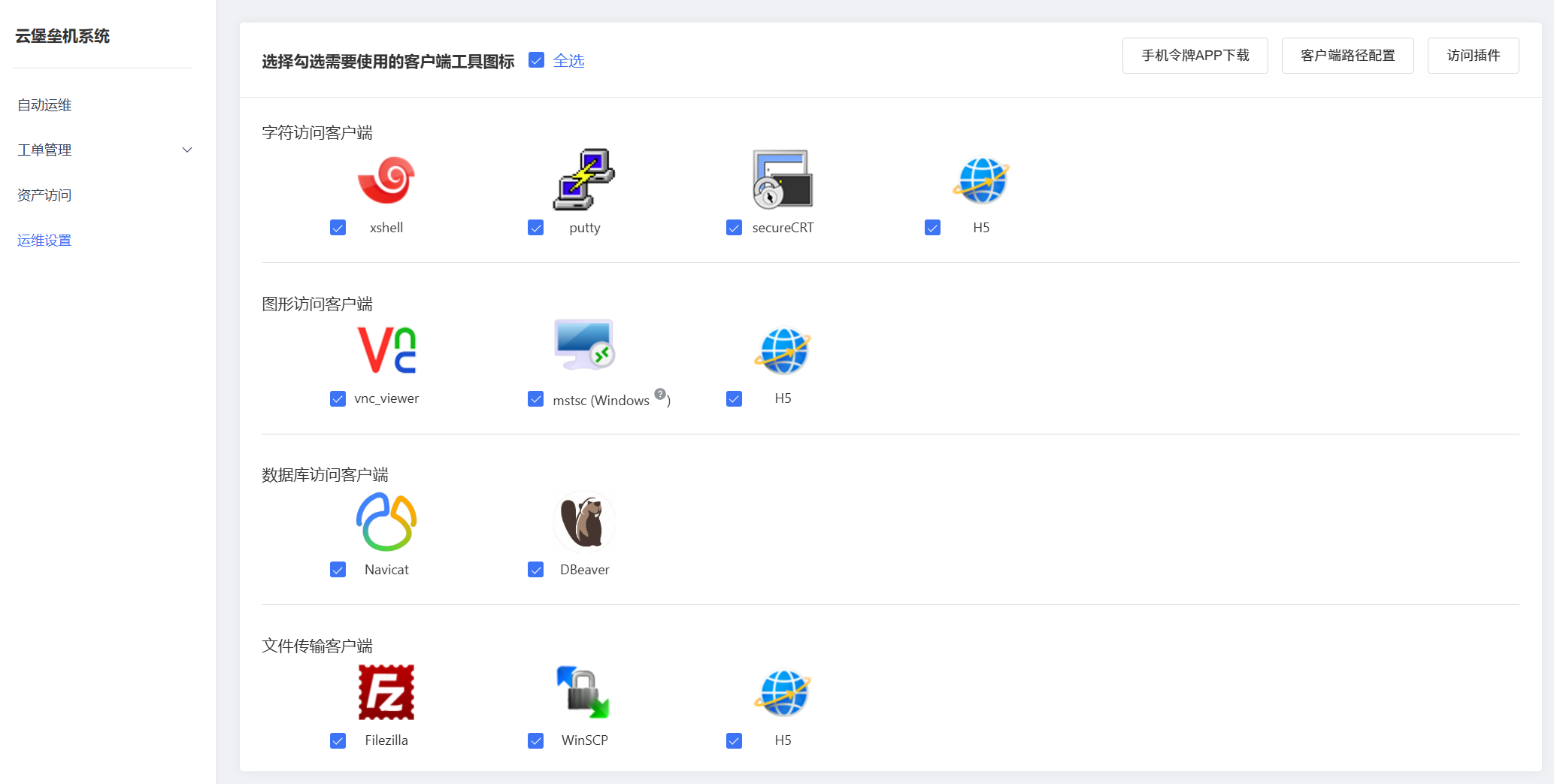Click the H5 globe icon under 文件传输客户端
The width and height of the screenshot is (1554, 784).
tap(783, 693)
